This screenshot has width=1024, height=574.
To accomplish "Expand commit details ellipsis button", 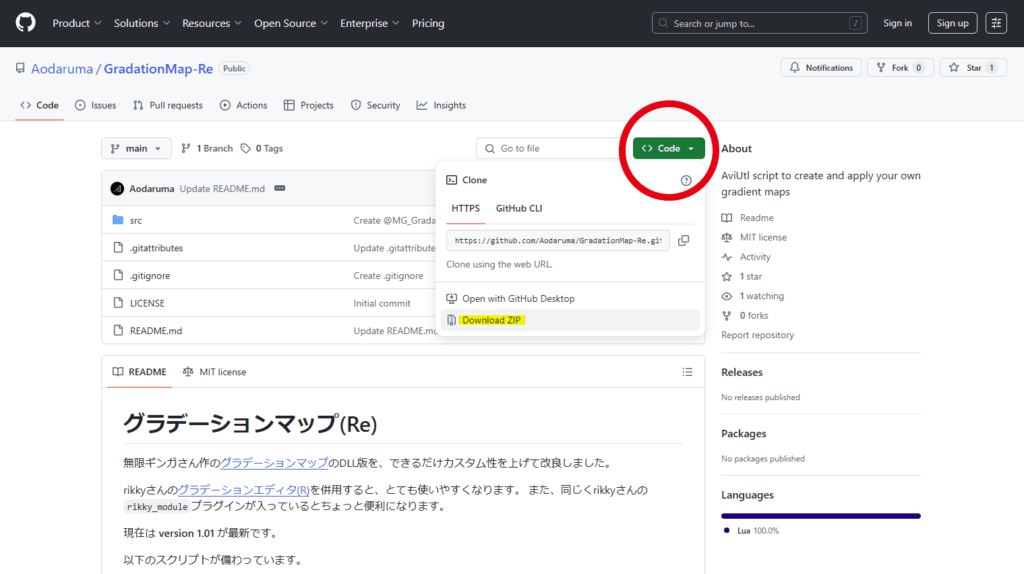I will pyautogui.click(x=280, y=188).
